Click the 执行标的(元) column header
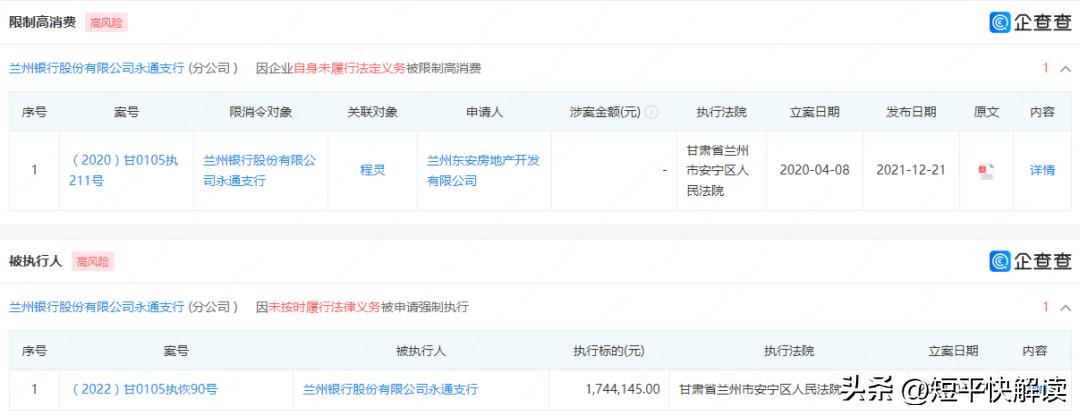 pos(609,351)
